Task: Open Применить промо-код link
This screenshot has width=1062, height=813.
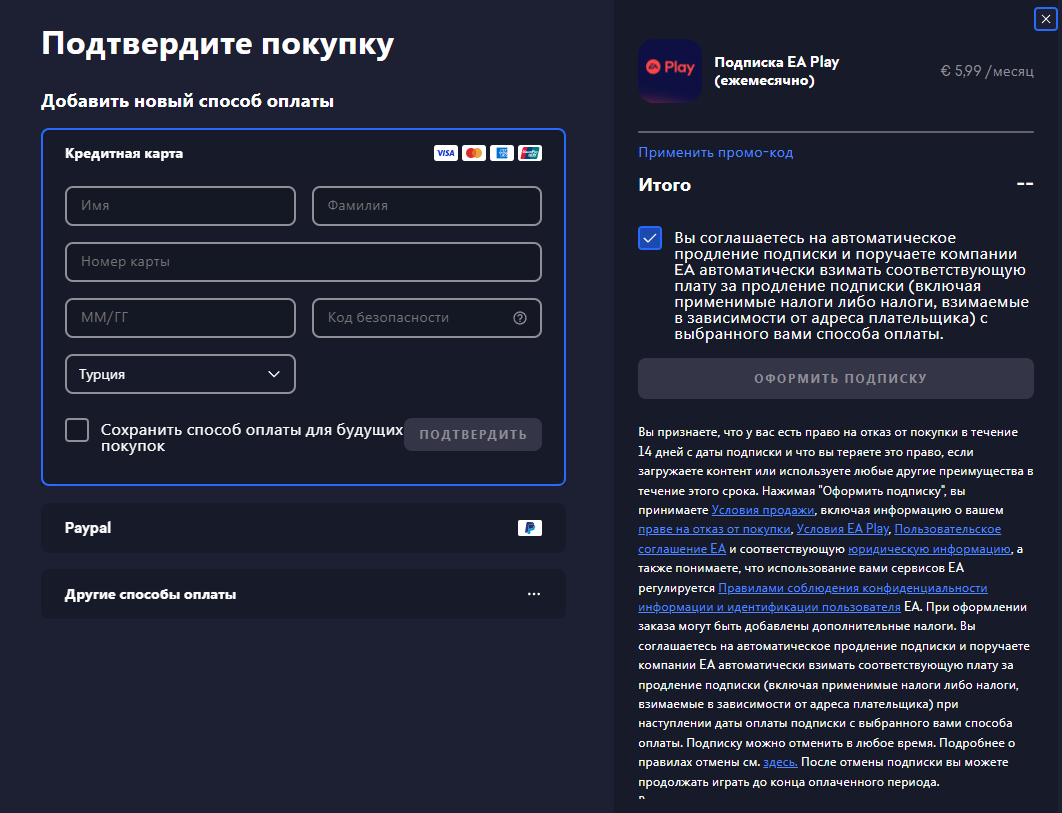Action: (x=715, y=152)
